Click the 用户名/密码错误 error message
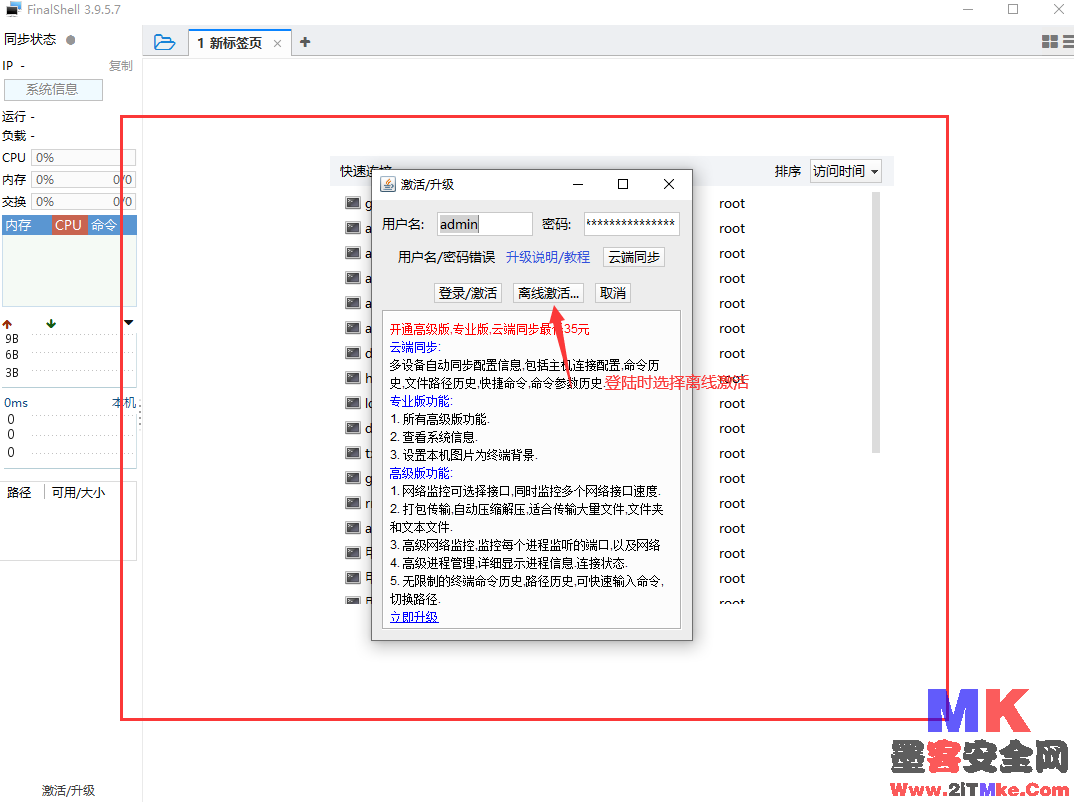The height and width of the screenshot is (802, 1074). click(x=447, y=257)
